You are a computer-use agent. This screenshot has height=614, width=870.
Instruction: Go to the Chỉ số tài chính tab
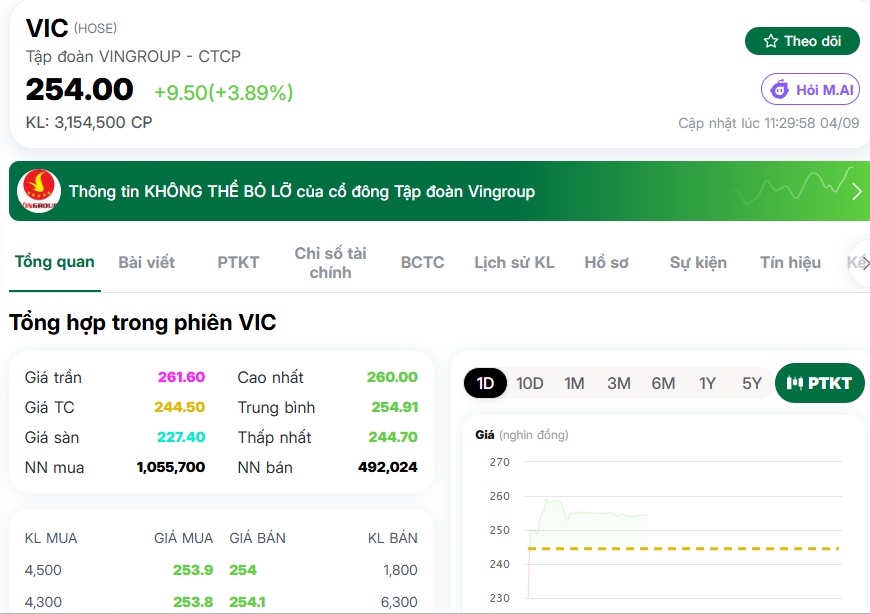330,262
